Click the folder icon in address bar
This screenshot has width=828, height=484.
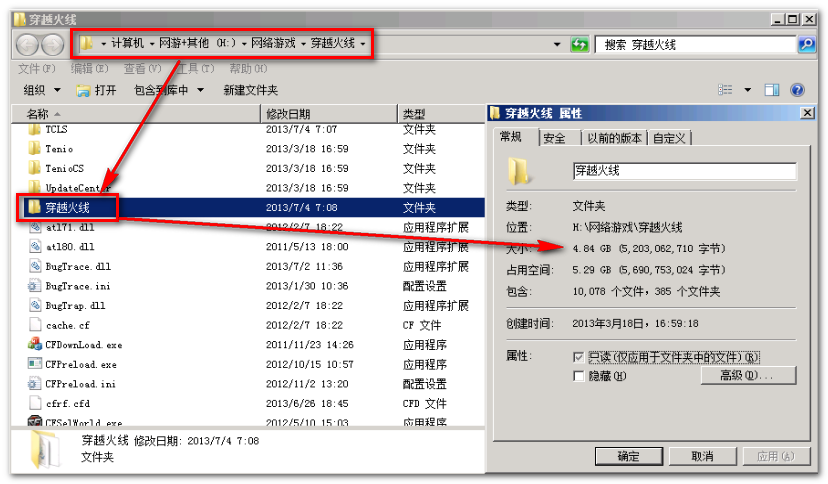pyautogui.click(x=87, y=43)
